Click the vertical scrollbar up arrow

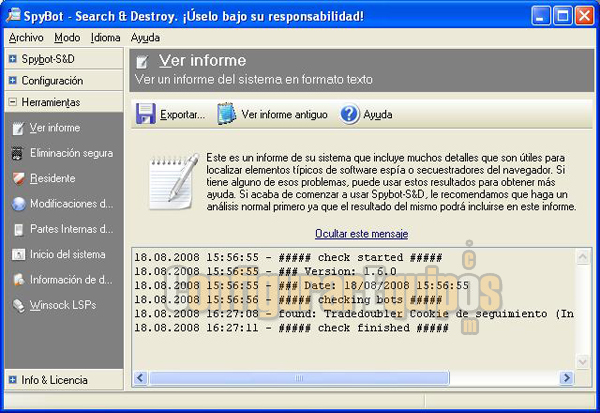[582, 257]
